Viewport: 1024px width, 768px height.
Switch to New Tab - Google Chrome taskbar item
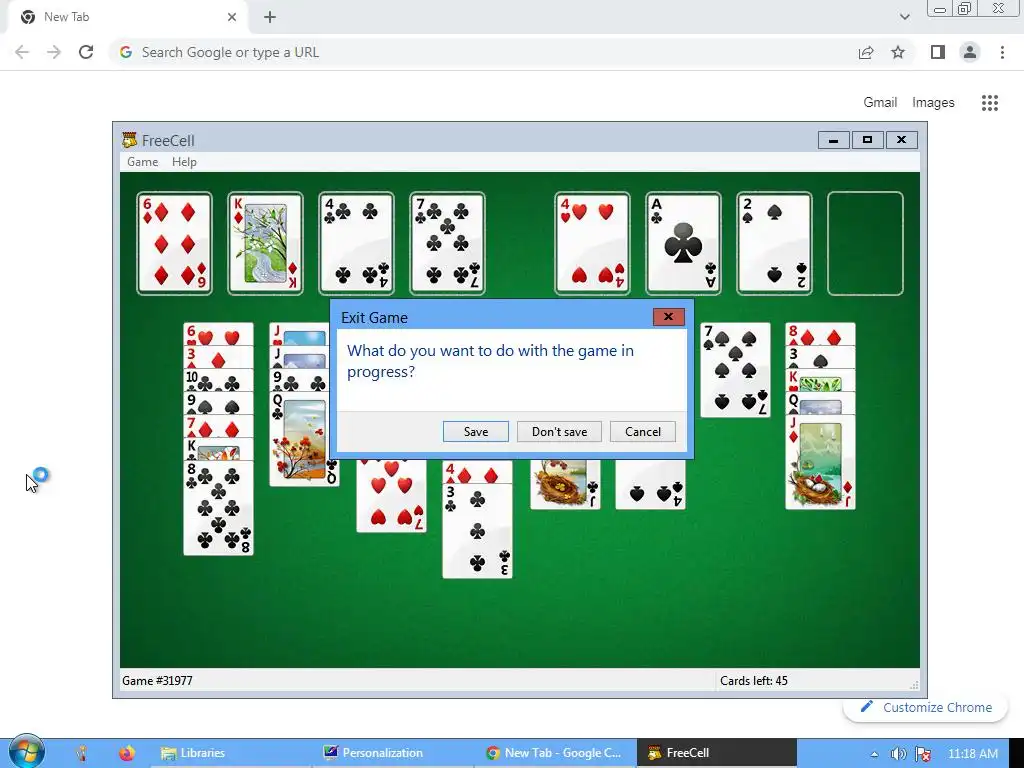[x=554, y=753]
